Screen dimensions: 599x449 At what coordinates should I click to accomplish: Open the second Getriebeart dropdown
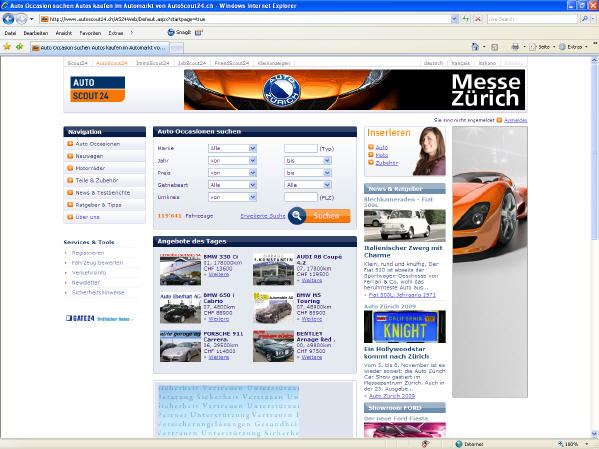tap(308, 185)
